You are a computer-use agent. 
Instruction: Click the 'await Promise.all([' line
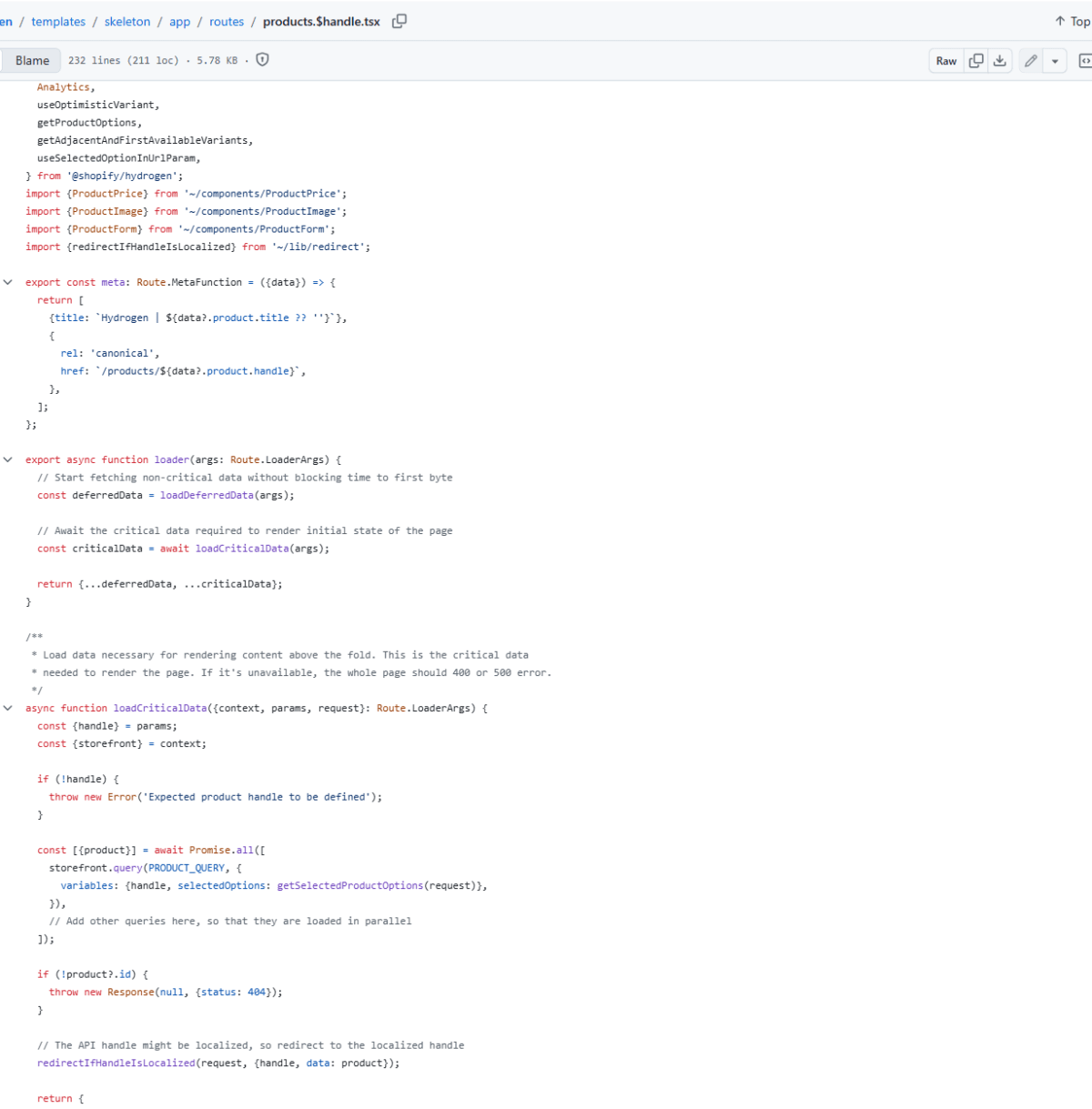151,850
